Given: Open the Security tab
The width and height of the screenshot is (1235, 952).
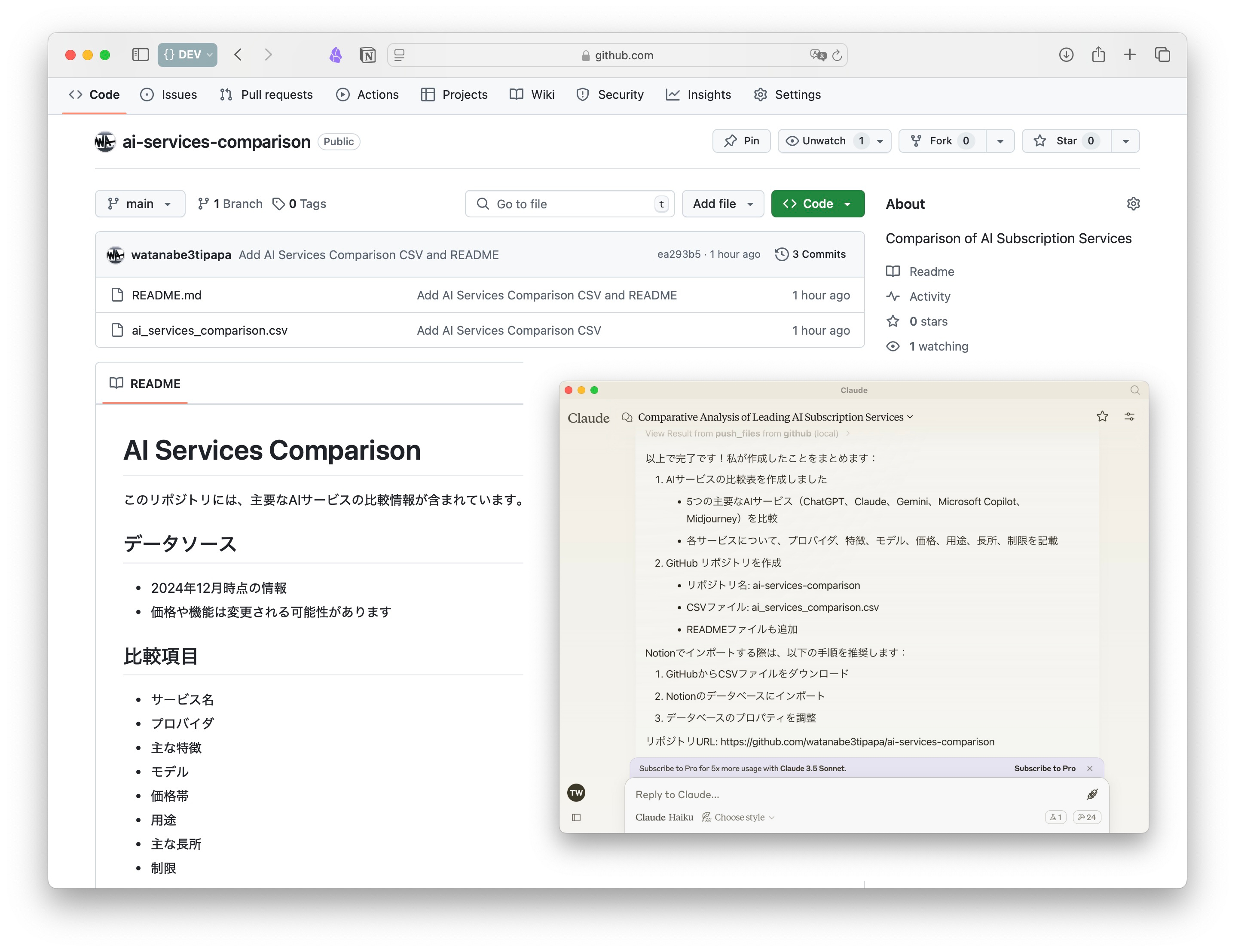Looking at the screenshot, I should (x=610, y=95).
